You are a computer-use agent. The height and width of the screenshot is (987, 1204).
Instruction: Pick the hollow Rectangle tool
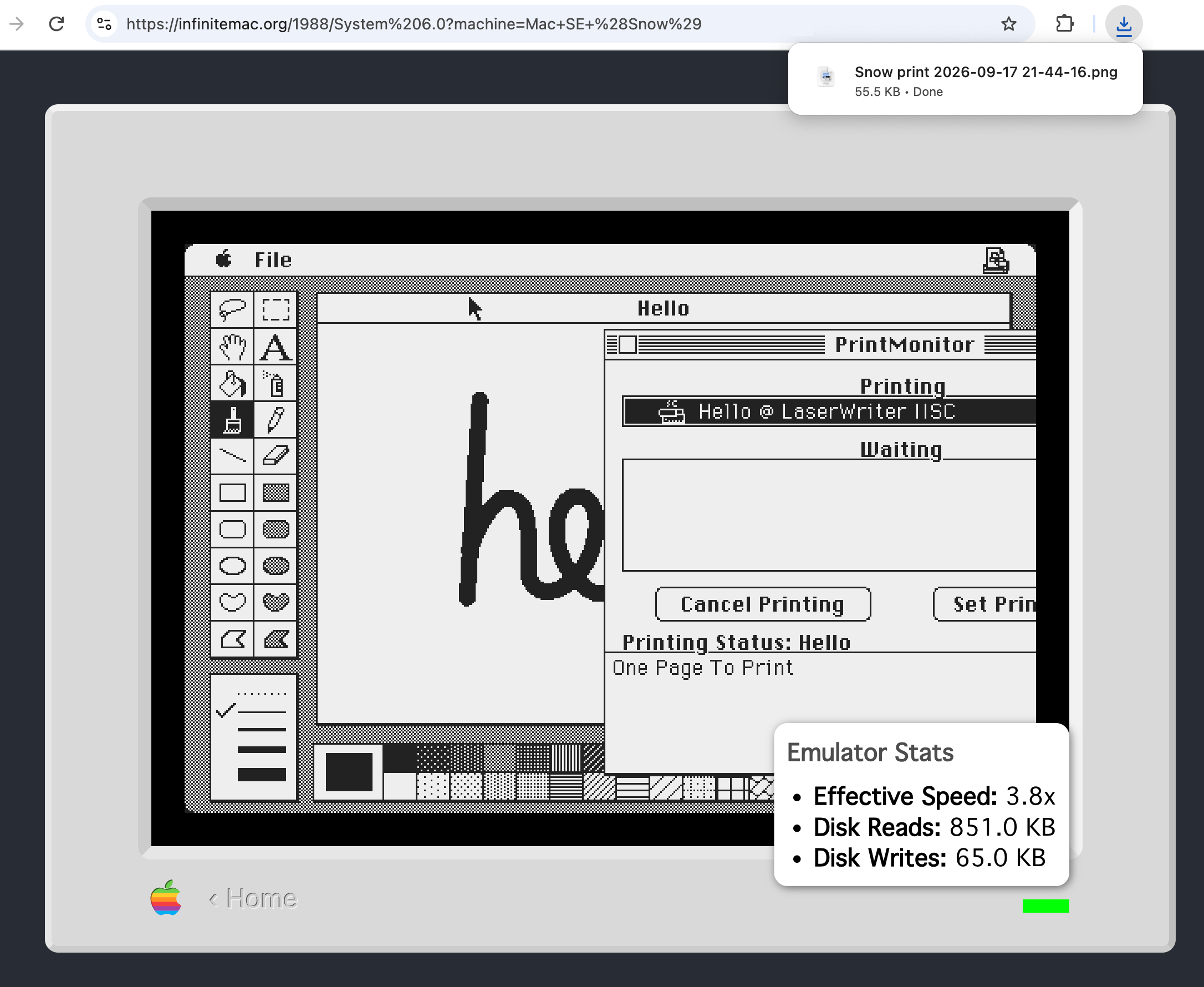pos(232,493)
